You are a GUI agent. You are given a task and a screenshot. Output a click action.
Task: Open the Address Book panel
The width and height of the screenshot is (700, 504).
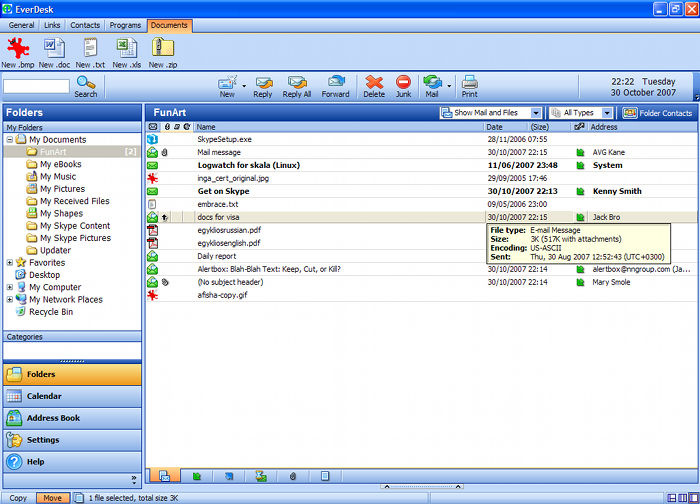click(x=70, y=418)
